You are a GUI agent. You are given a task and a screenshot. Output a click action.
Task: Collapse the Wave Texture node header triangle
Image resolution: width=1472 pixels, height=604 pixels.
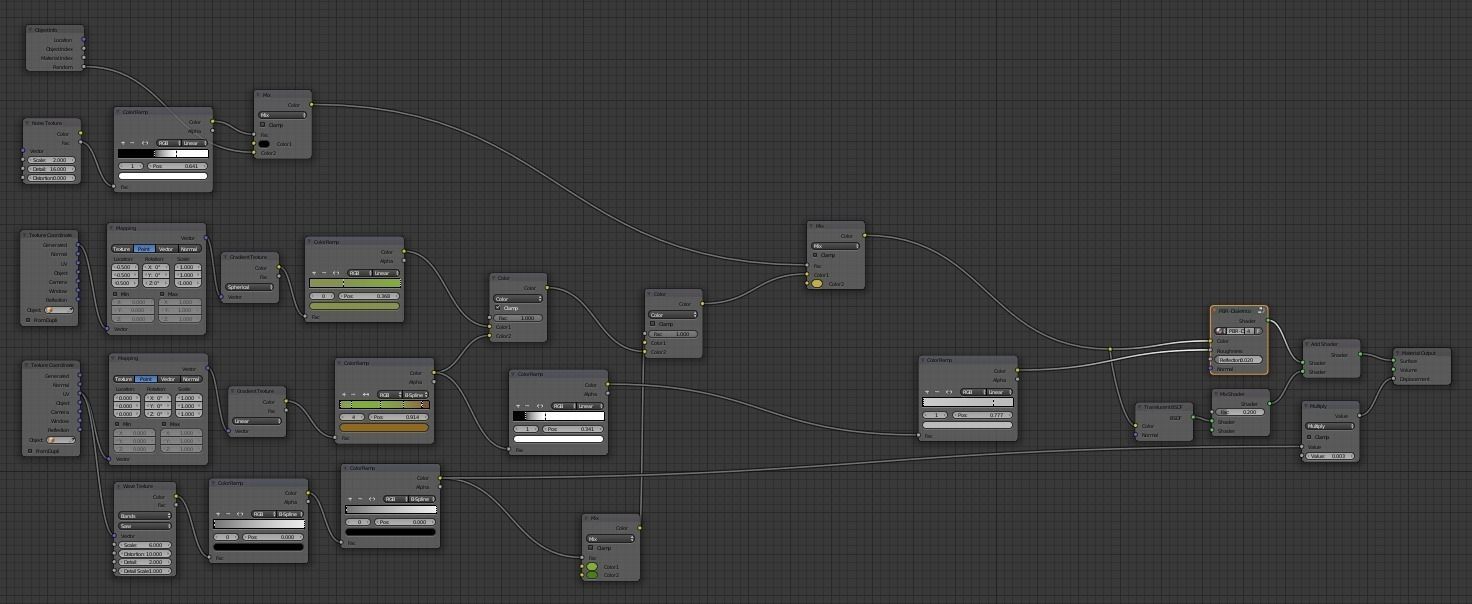(118, 486)
